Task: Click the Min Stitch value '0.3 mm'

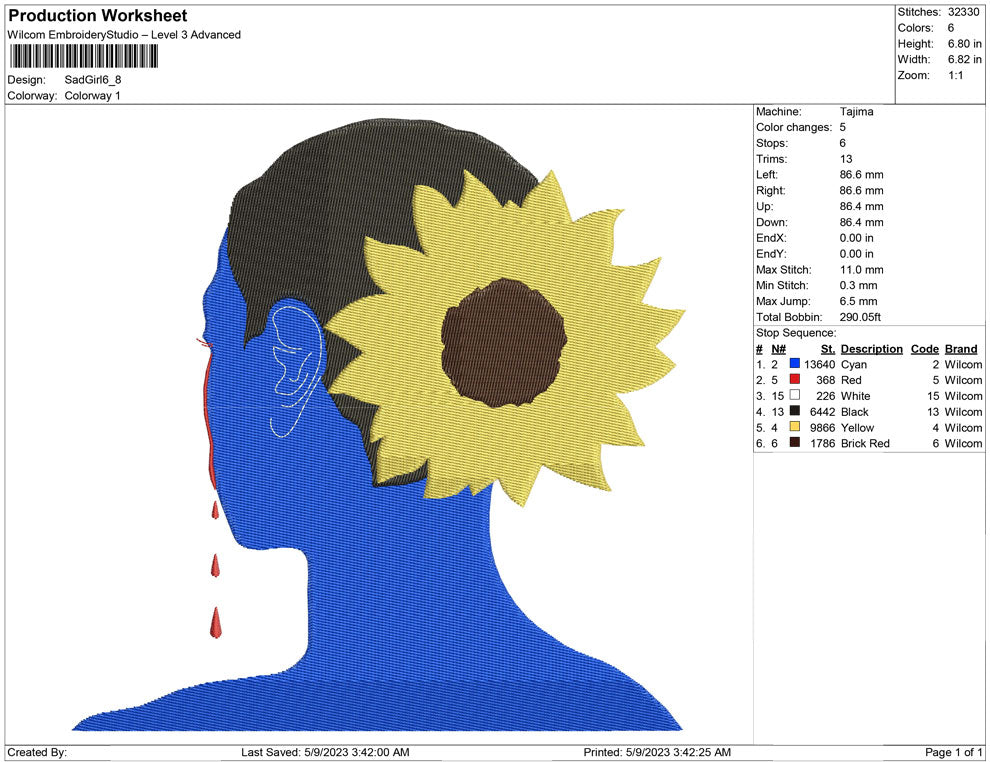Action: [859, 285]
